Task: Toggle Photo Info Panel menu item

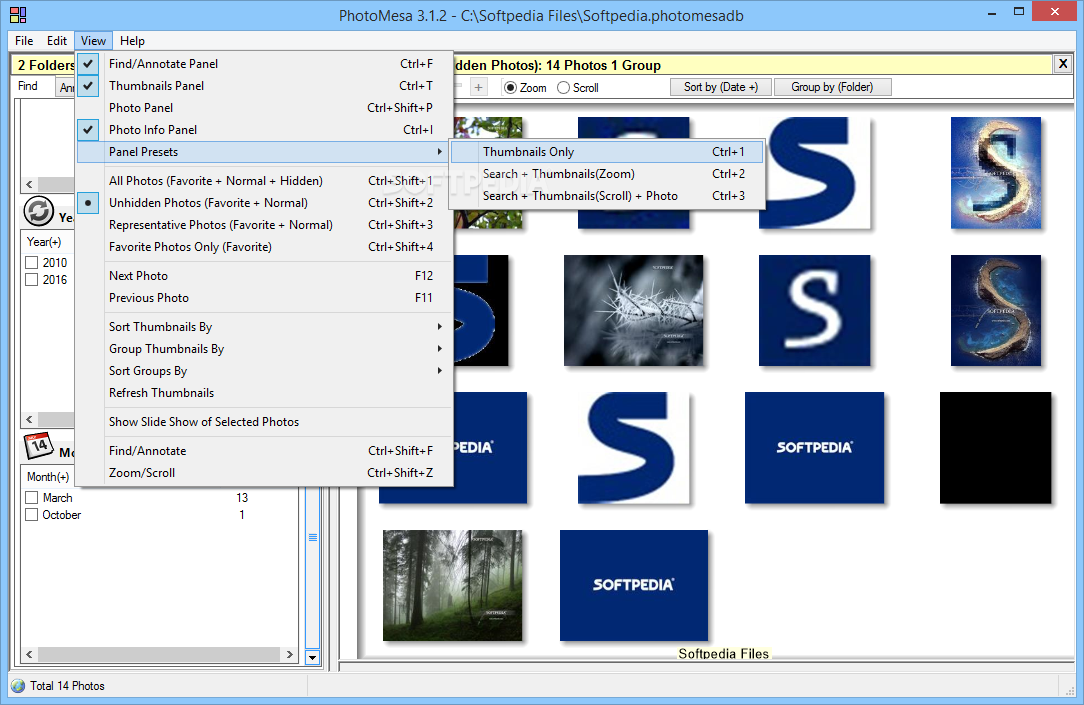Action: point(264,130)
